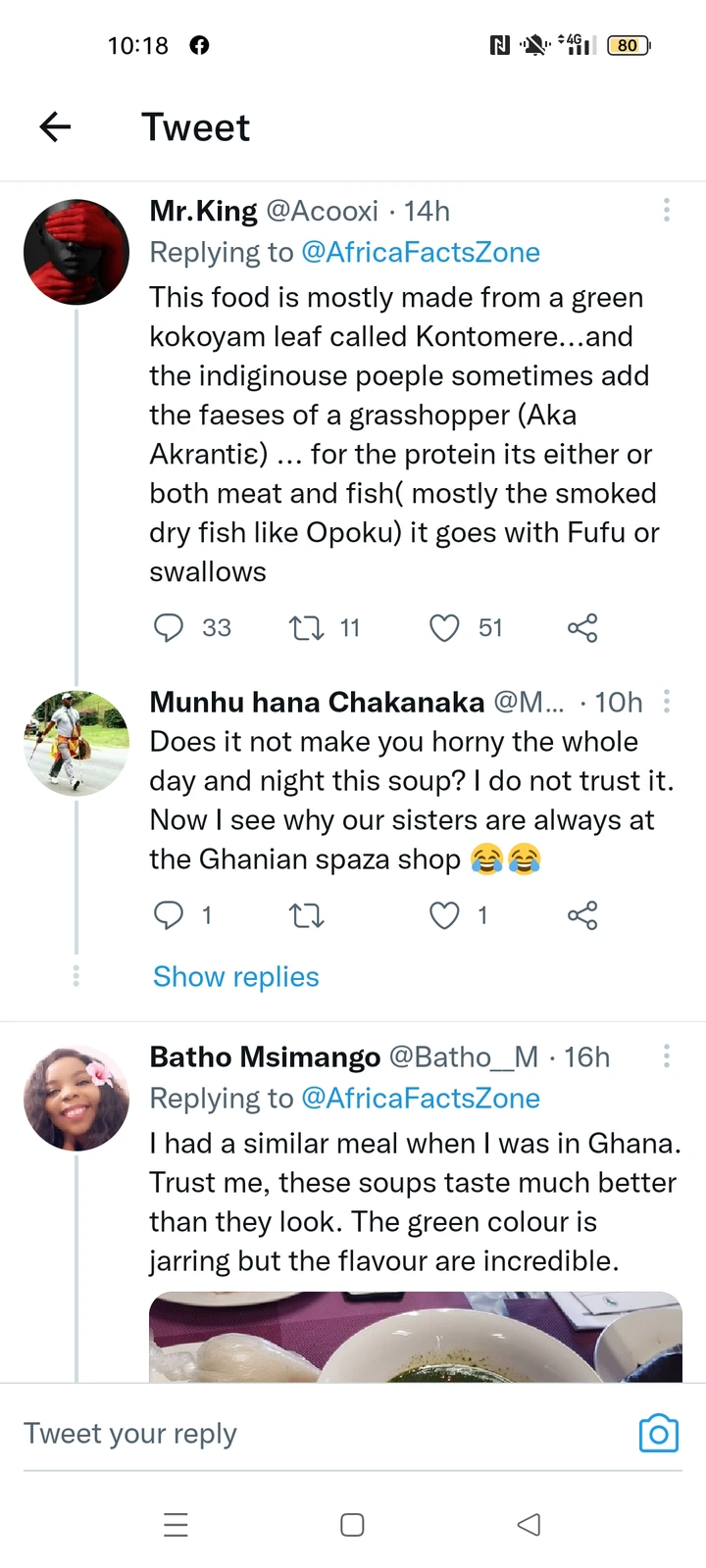Tap the camera icon to attach photo

[658, 1434]
